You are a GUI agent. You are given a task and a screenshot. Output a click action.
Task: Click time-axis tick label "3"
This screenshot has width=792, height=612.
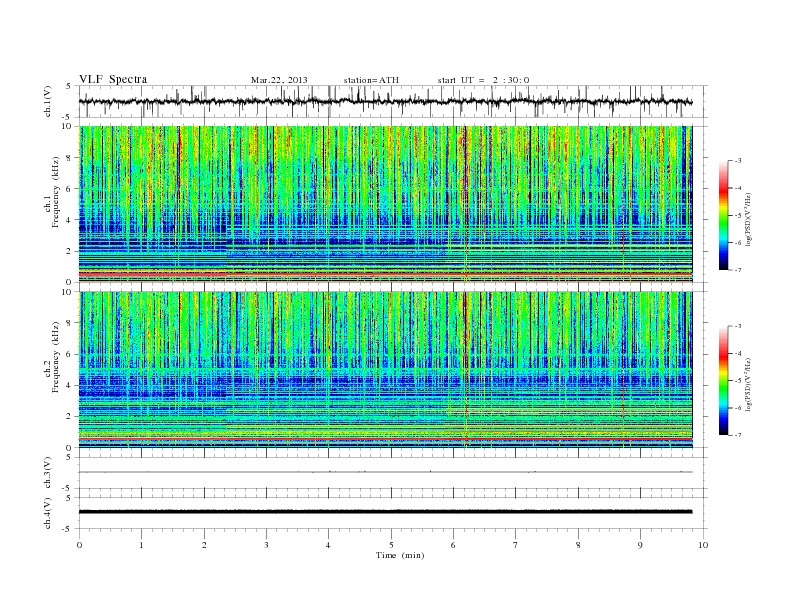[x=267, y=545]
